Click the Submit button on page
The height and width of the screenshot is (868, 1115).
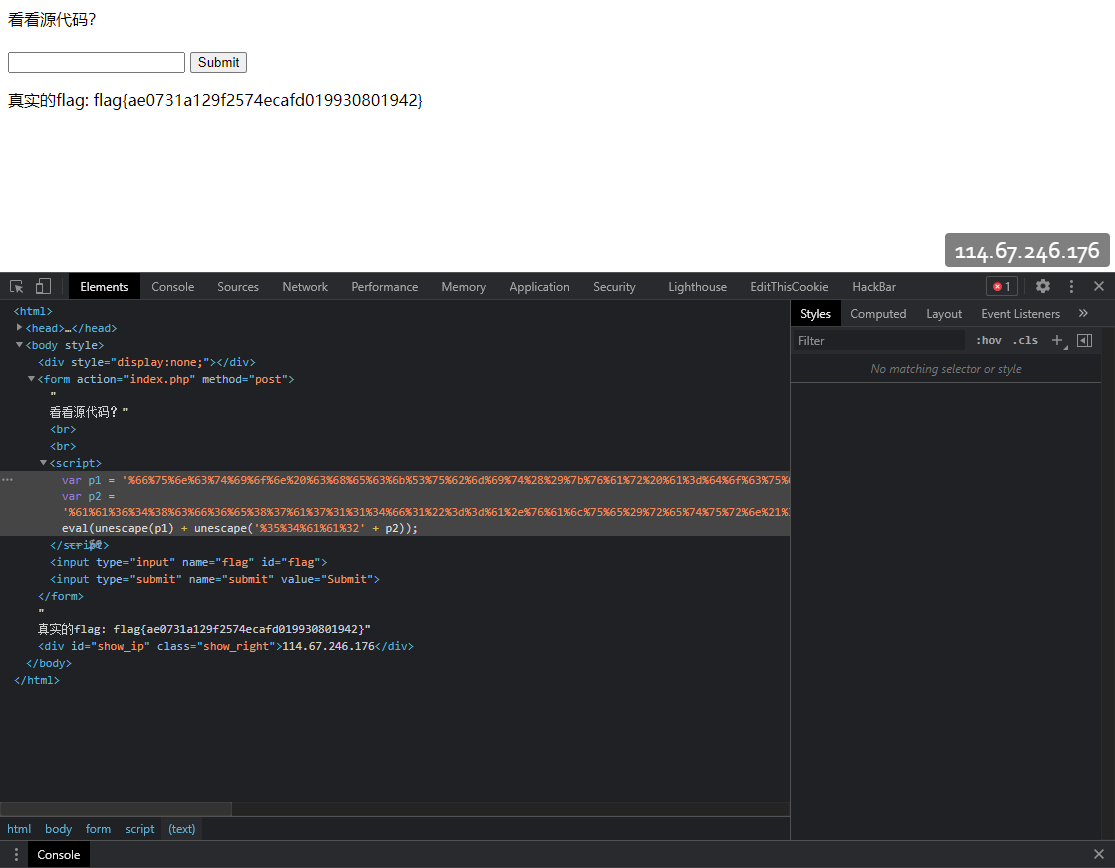coord(218,63)
